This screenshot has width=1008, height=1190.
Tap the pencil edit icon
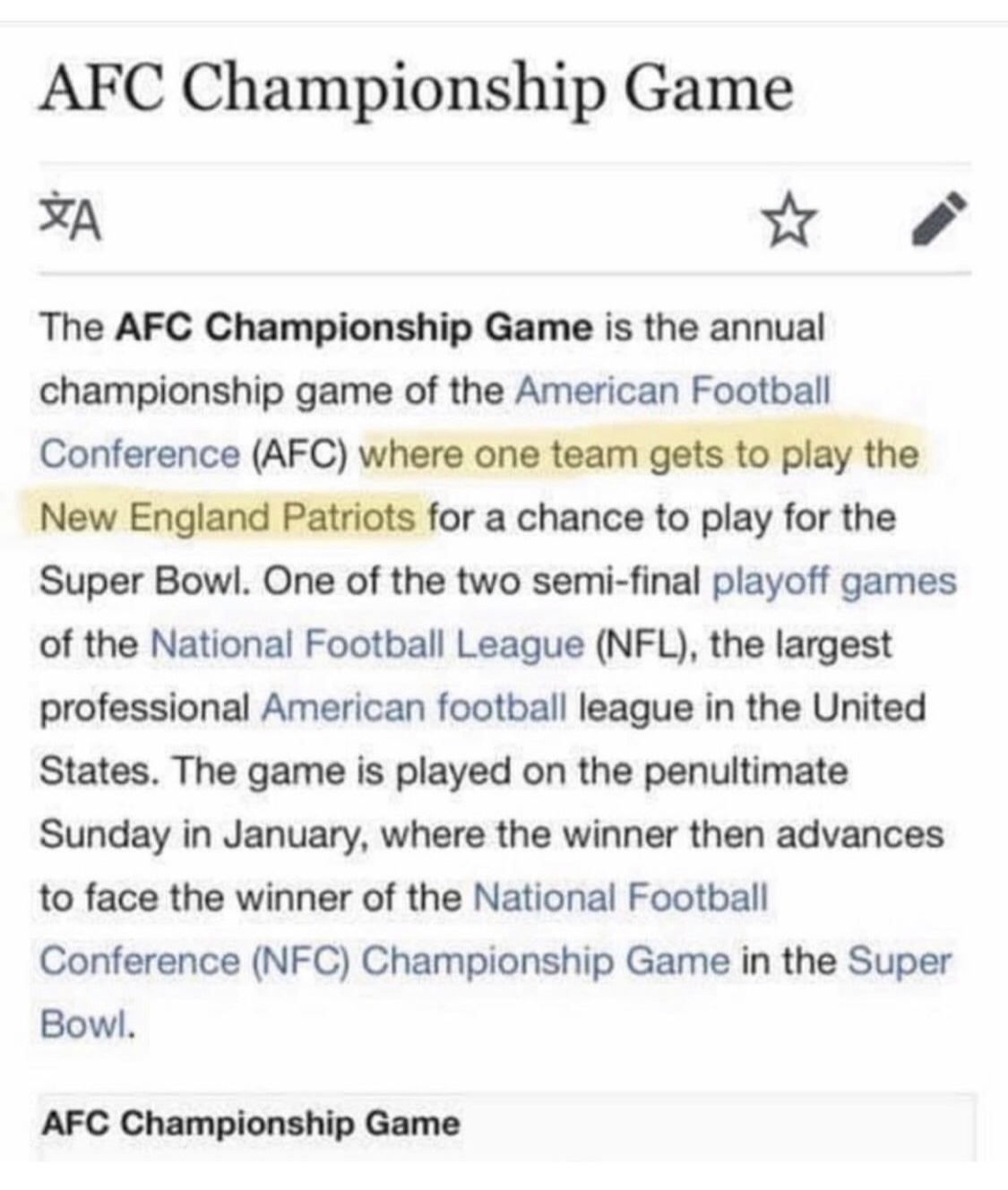[941, 219]
